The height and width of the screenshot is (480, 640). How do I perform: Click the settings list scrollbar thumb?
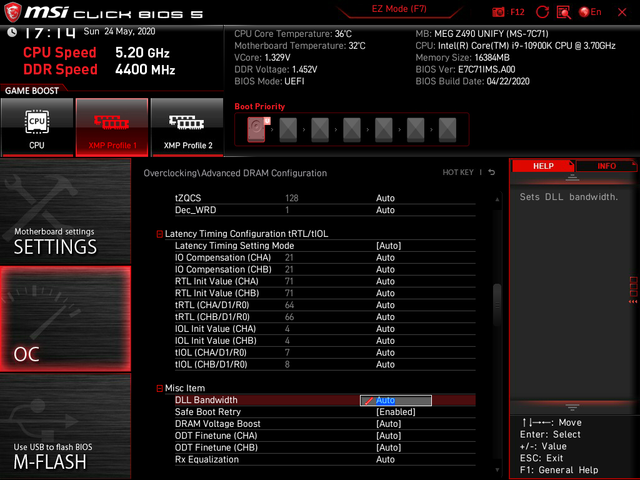click(x=497, y=304)
